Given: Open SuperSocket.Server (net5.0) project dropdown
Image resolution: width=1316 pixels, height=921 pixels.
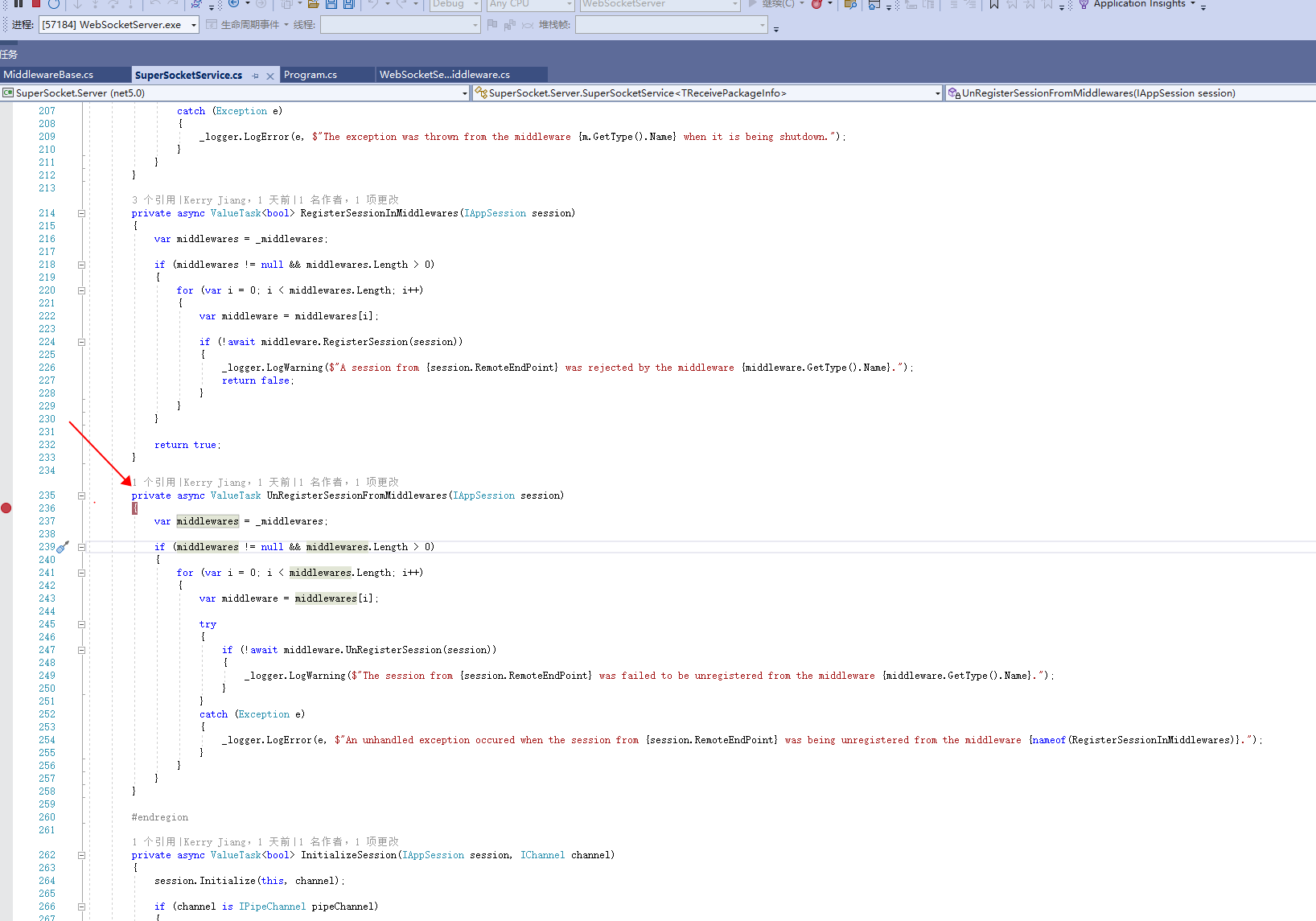Looking at the screenshot, I should point(235,93).
